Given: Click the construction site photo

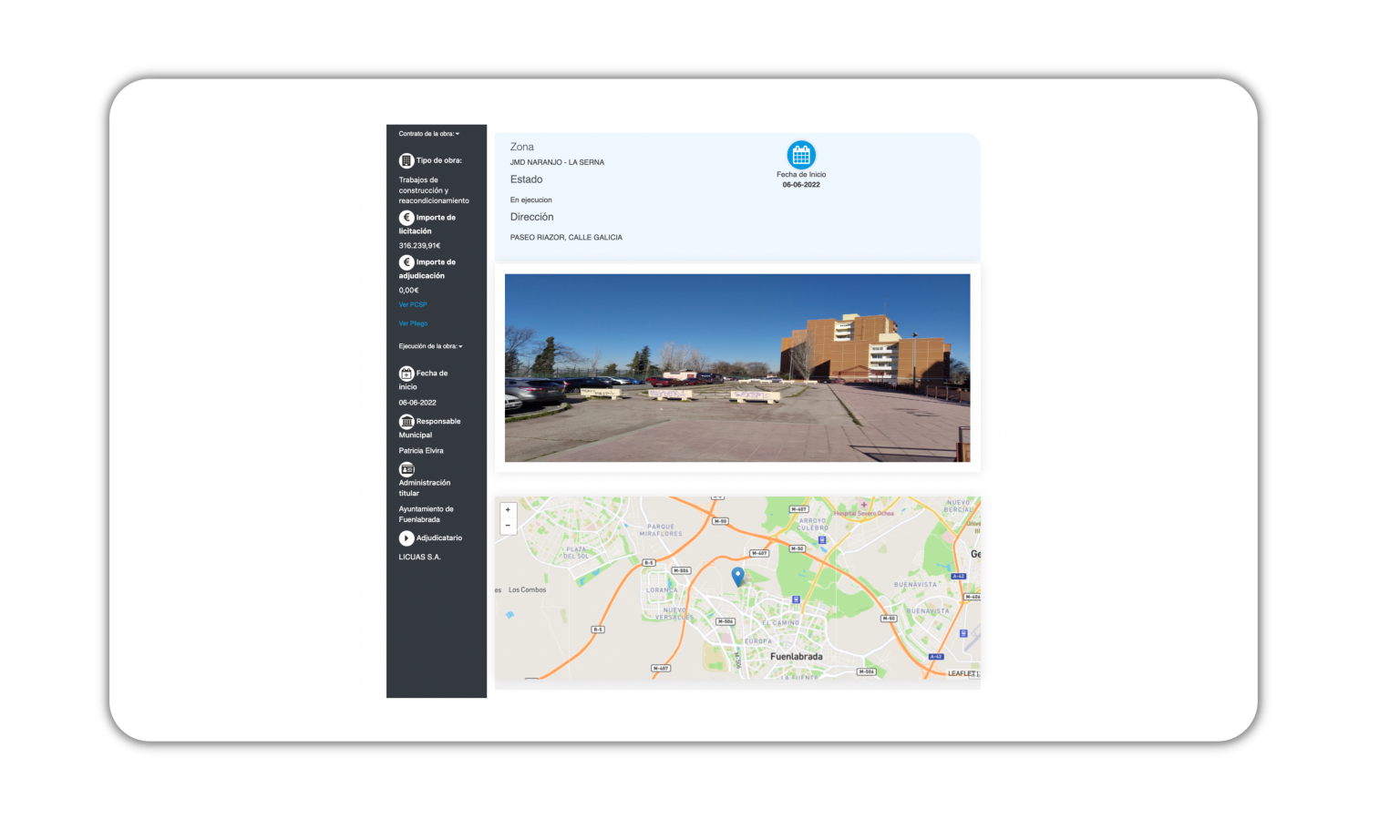Looking at the screenshot, I should click(737, 368).
